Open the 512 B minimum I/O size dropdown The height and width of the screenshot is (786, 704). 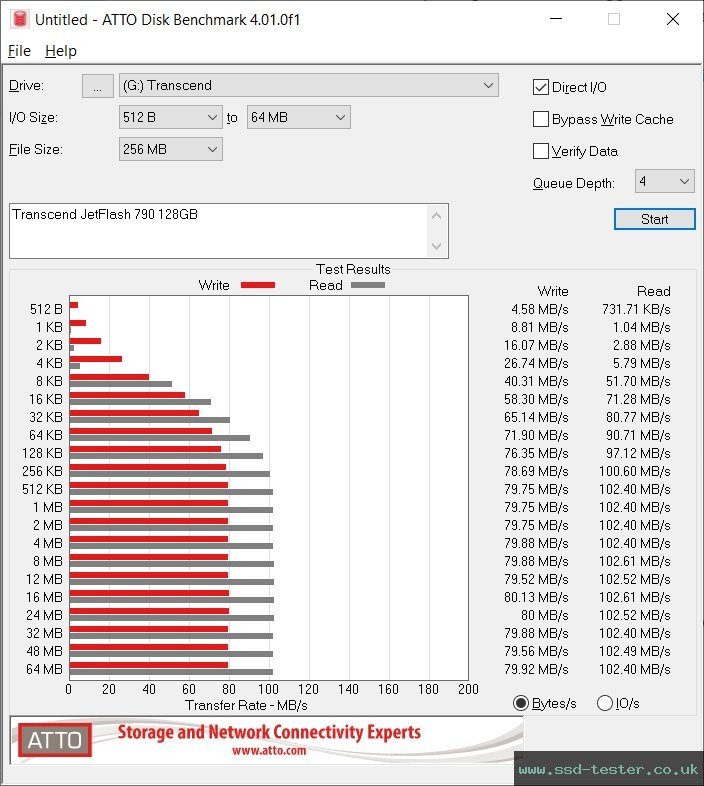(170, 117)
